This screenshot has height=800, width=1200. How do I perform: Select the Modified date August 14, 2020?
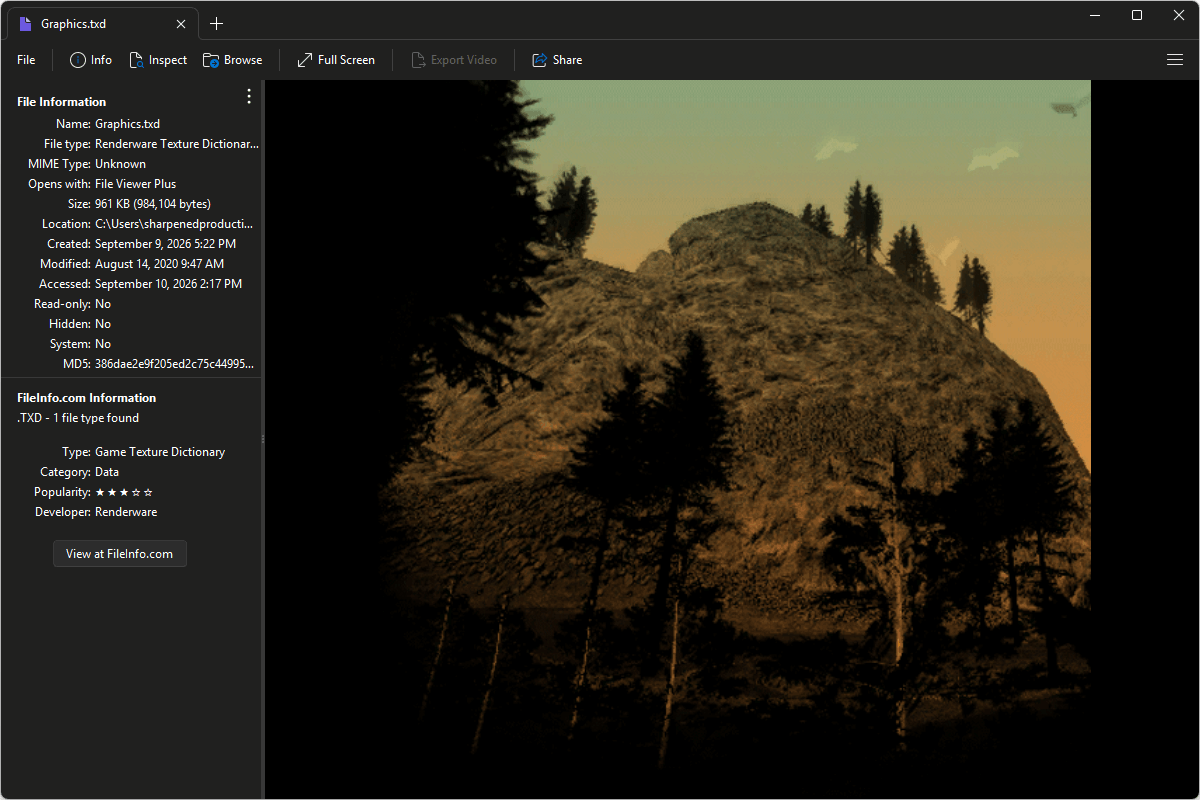159,264
